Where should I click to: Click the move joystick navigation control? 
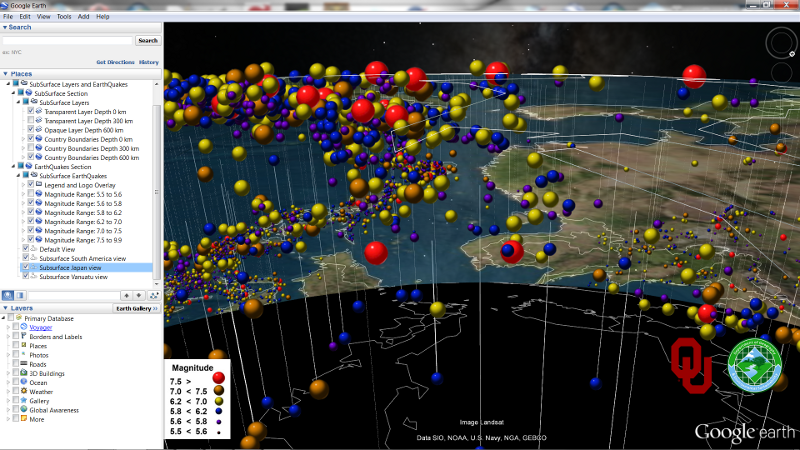pyautogui.click(x=781, y=72)
